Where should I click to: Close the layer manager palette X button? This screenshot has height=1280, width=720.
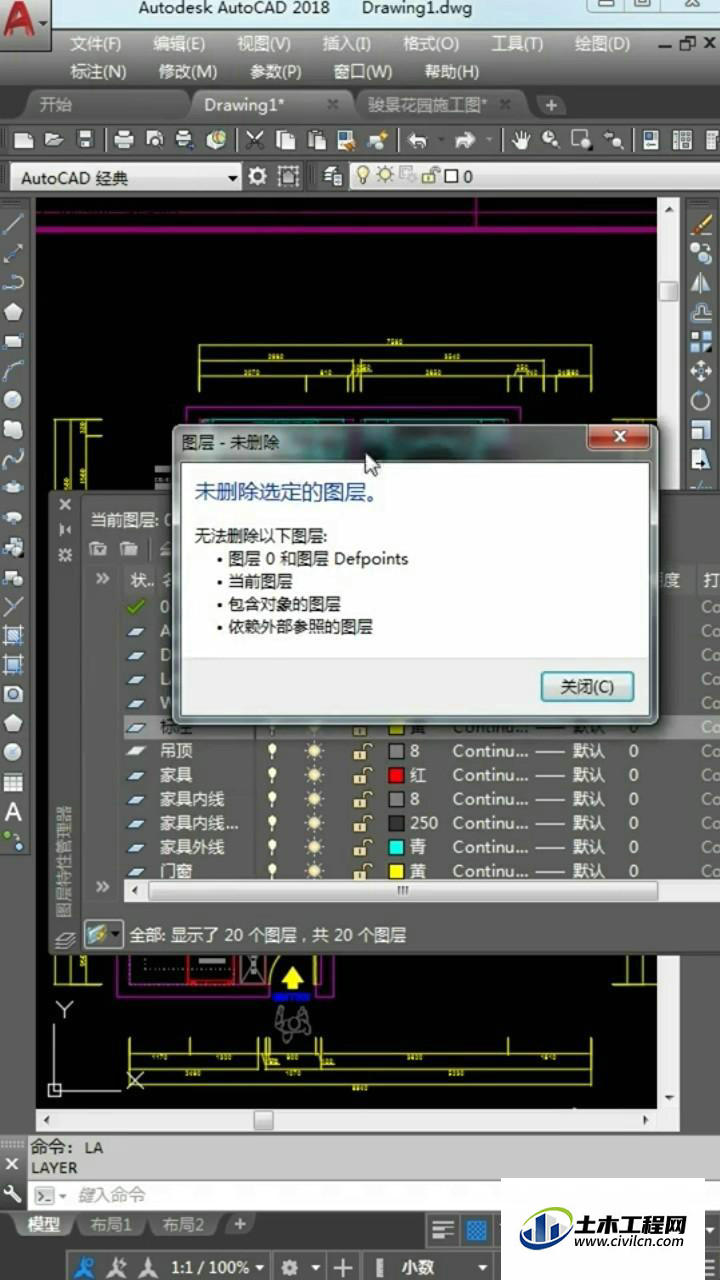(x=66, y=506)
